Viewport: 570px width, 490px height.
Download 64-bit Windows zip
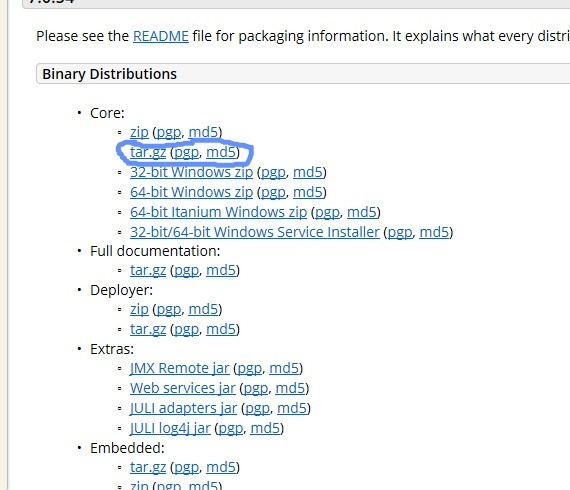[191, 192]
